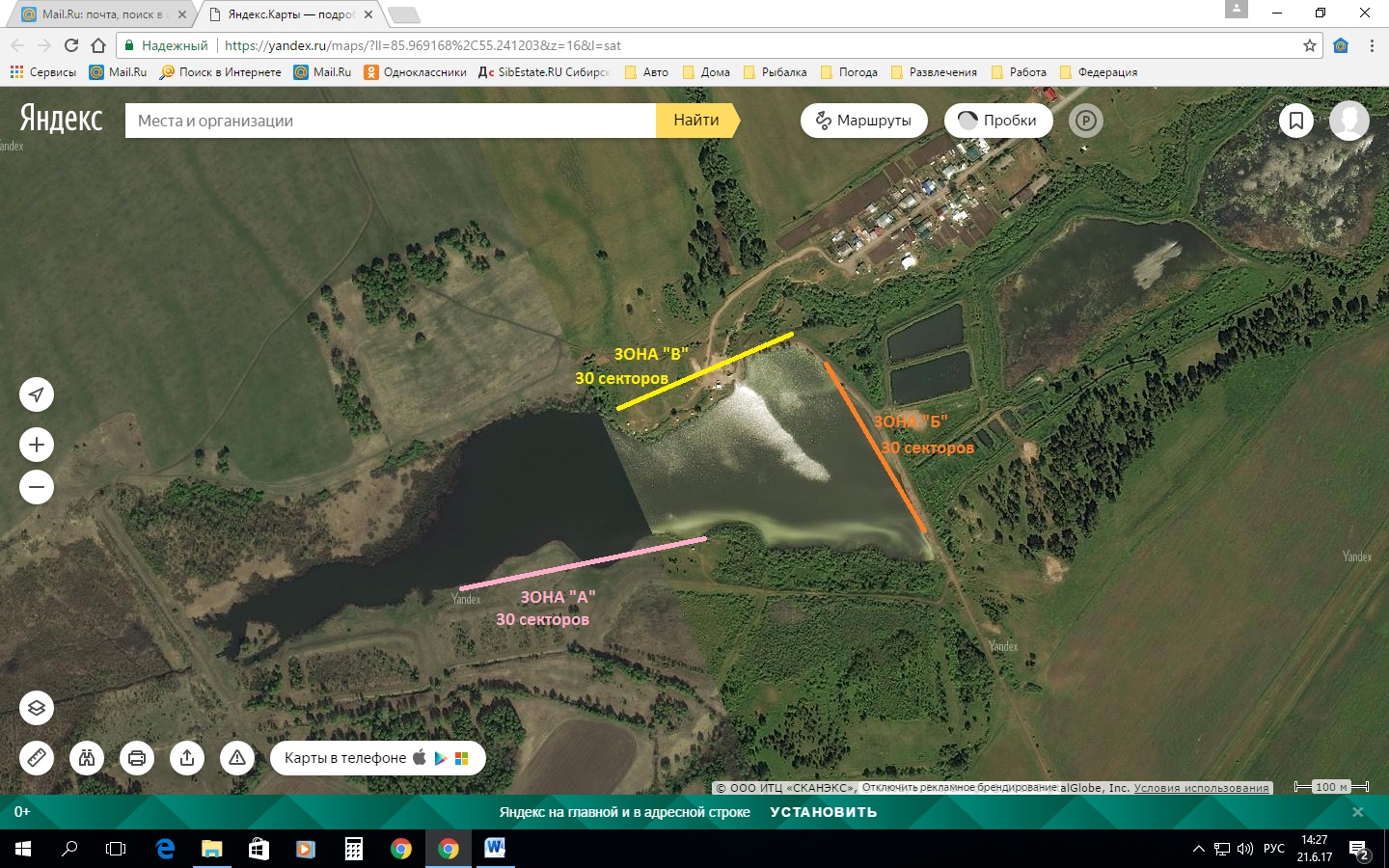Image resolution: width=1389 pixels, height=868 pixels.
Task: Click УСТАНОВИТЬ in the bottom banner
Action: click(824, 812)
